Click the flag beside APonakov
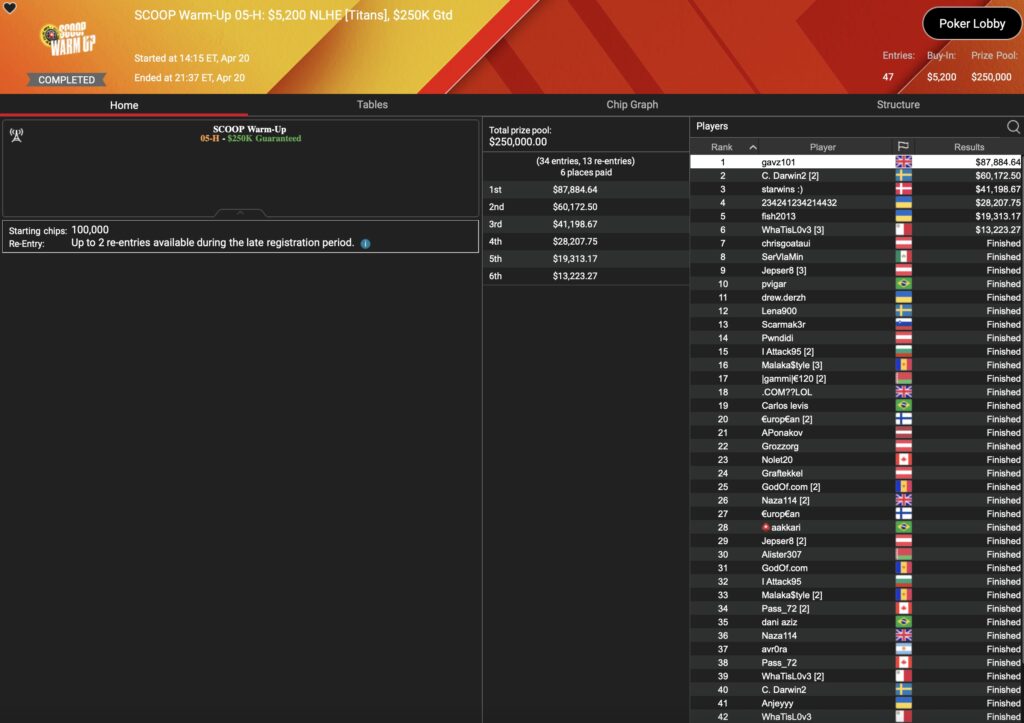The image size is (1024, 723). click(903, 433)
